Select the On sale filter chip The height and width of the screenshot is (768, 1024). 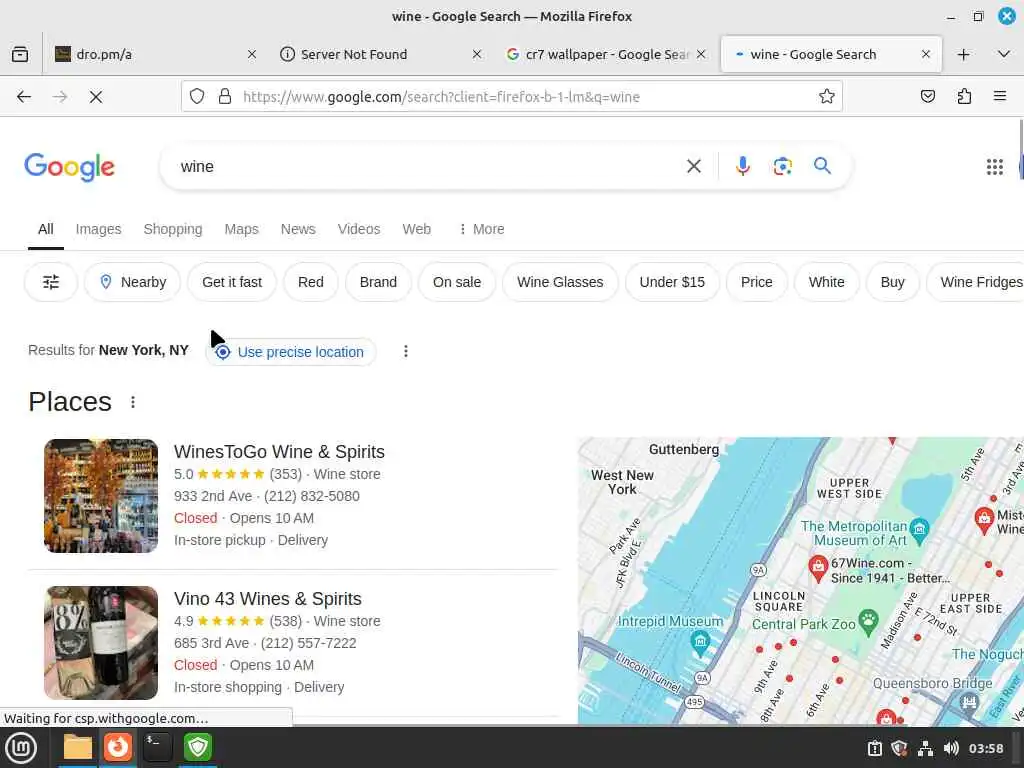click(x=456, y=282)
